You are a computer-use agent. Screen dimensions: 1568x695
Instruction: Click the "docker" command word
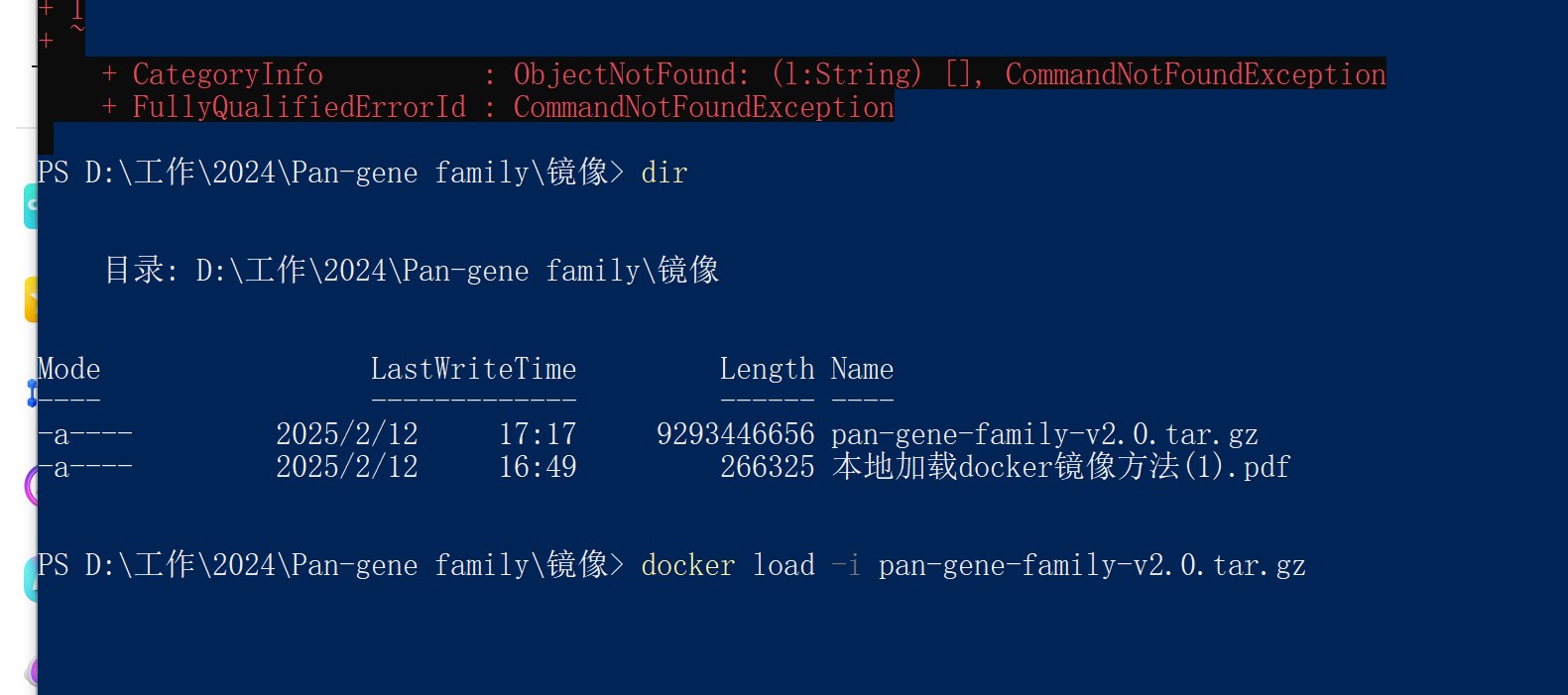pyautogui.click(x=687, y=566)
